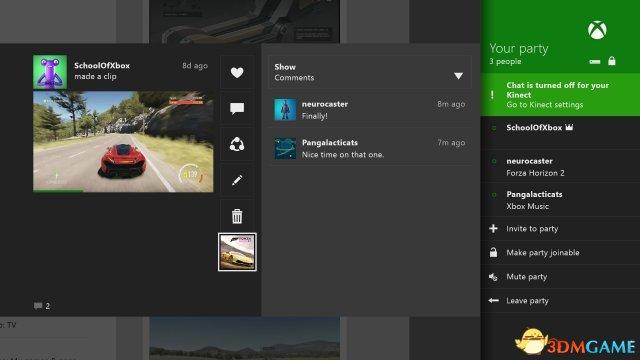Click the green progress bar under clip
Viewport: 640px width, 360px height.
pyautogui.click(x=58, y=190)
